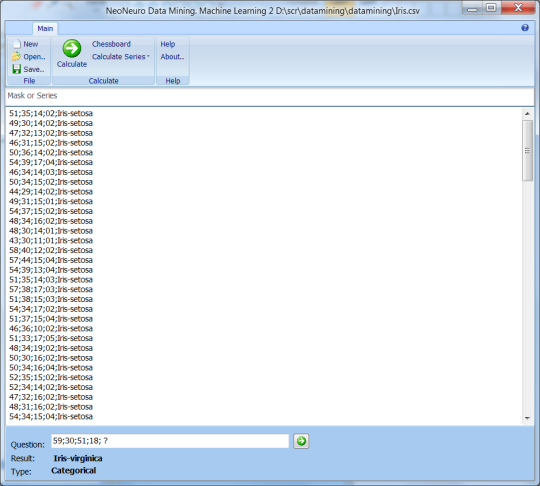Open the Help ribbon command
Viewport: 540px width, 486px height.
(x=168, y=44)
